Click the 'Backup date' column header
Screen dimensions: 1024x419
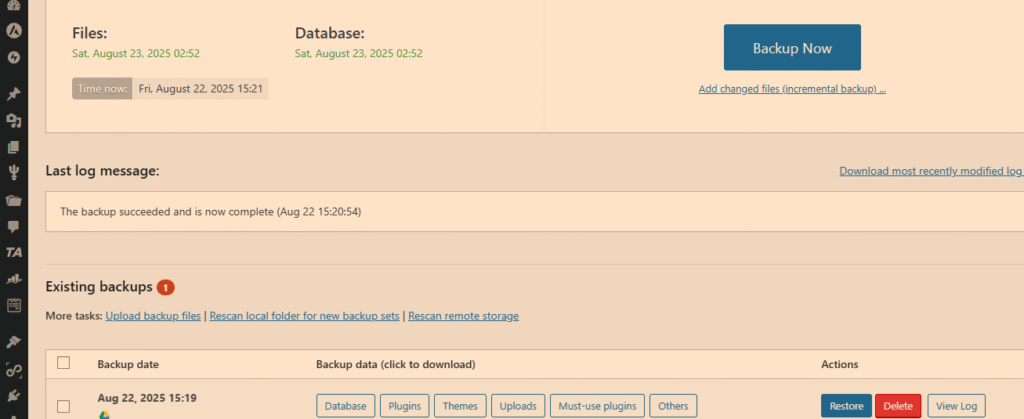[128, 364]
